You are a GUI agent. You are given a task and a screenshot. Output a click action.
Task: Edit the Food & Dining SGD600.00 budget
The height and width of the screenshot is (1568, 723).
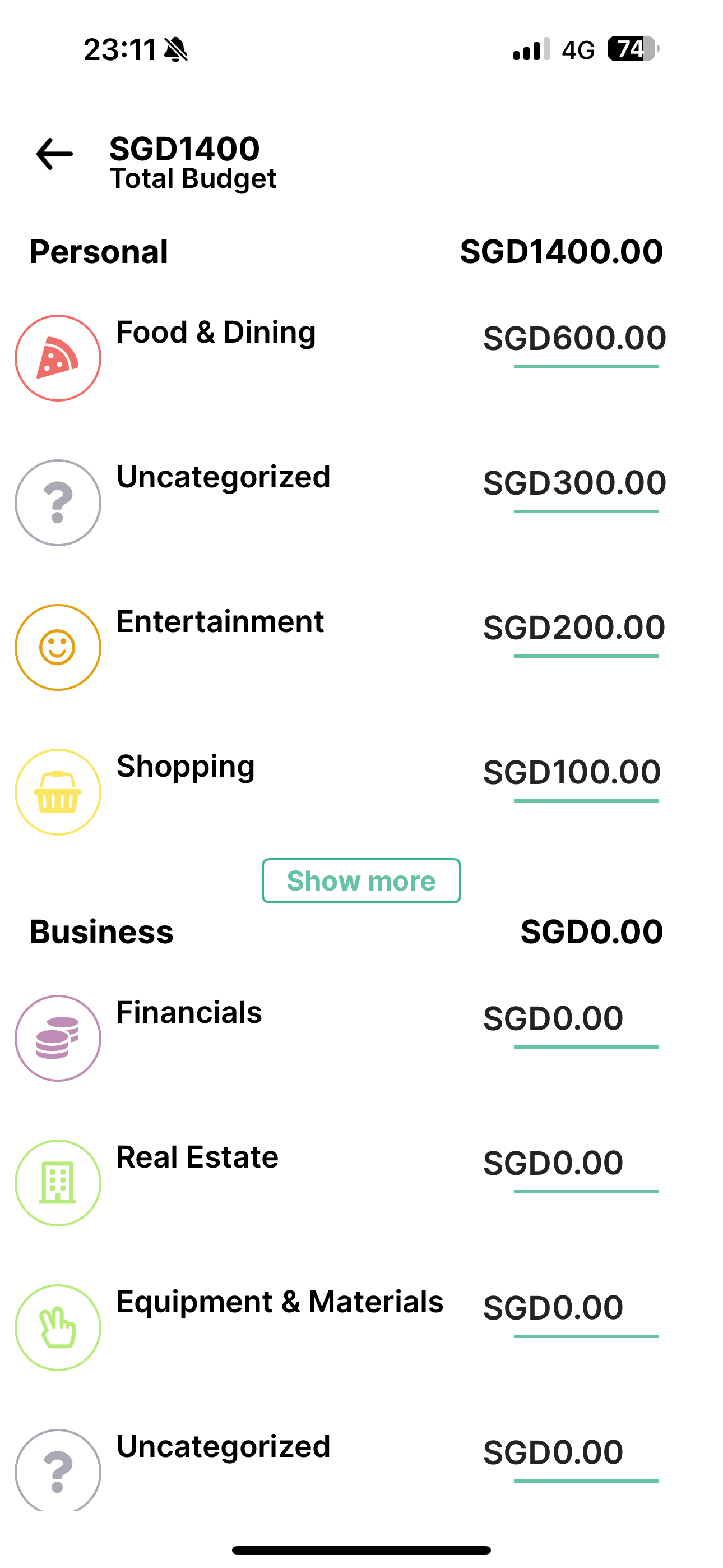click(574, 338)
